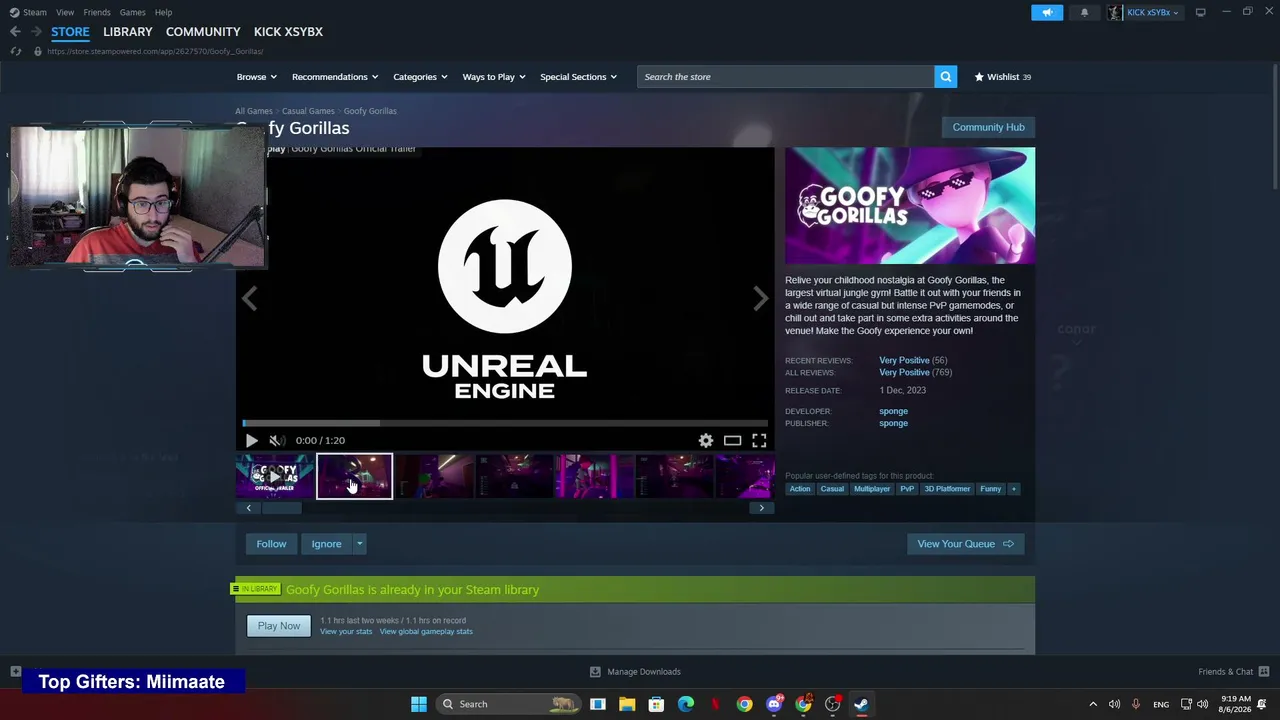Focus the Search the store field

[x=786, y=77]
